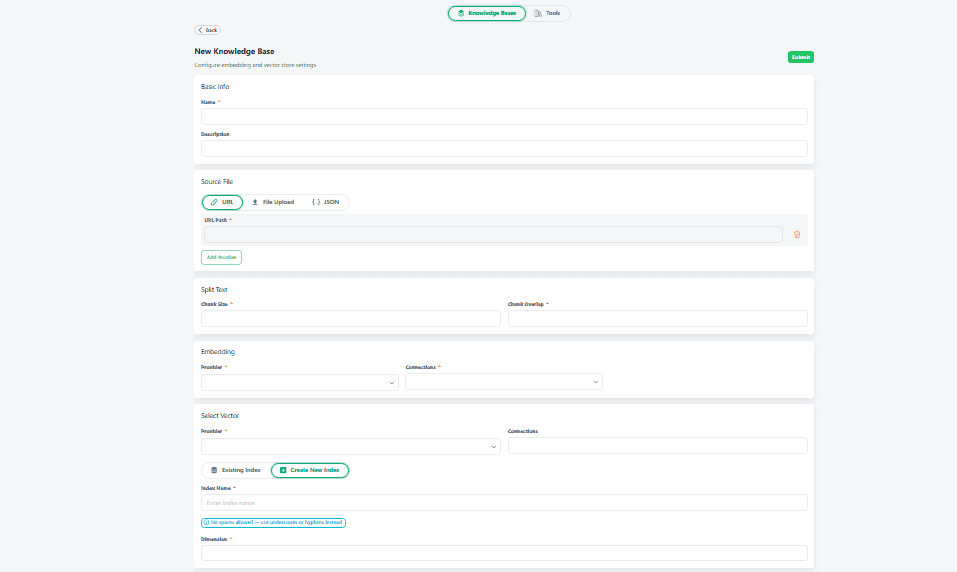The width and height of the screenshot is (957, 572).
Task: Focus the Chunk Overlap field
Action: (x=658, y=319)
